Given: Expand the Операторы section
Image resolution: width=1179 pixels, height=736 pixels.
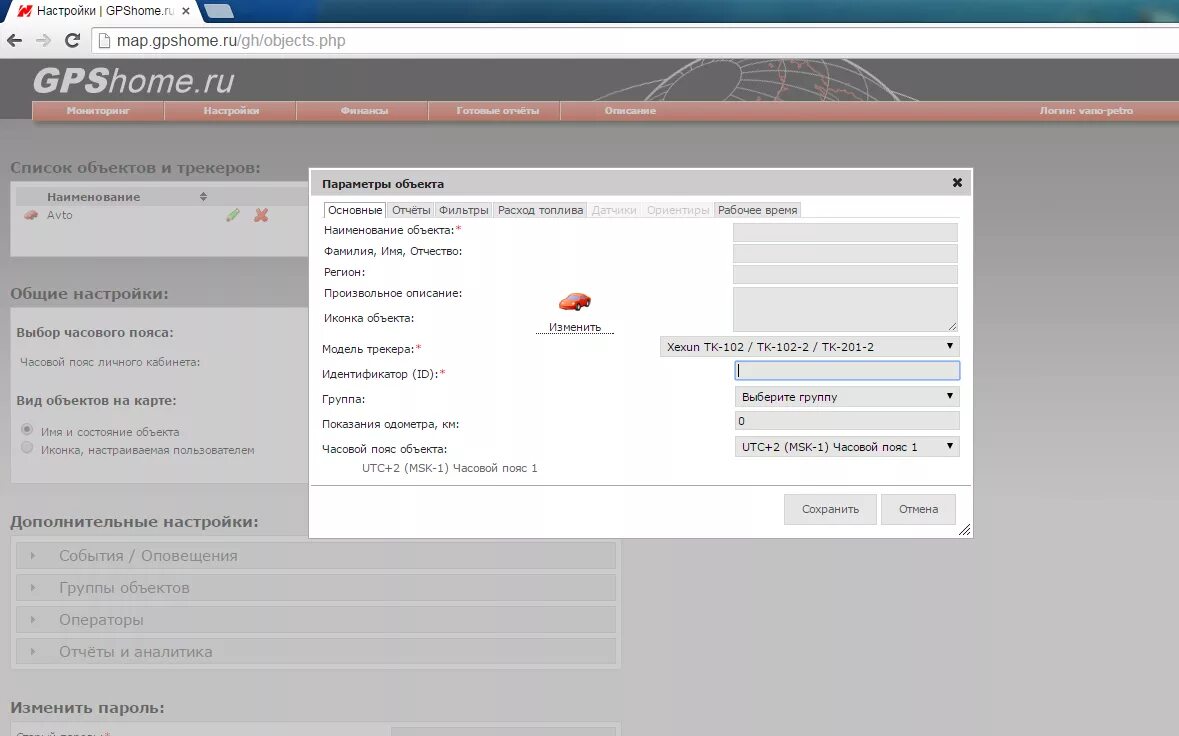Looking at the screenshot, I should (316, 619).
